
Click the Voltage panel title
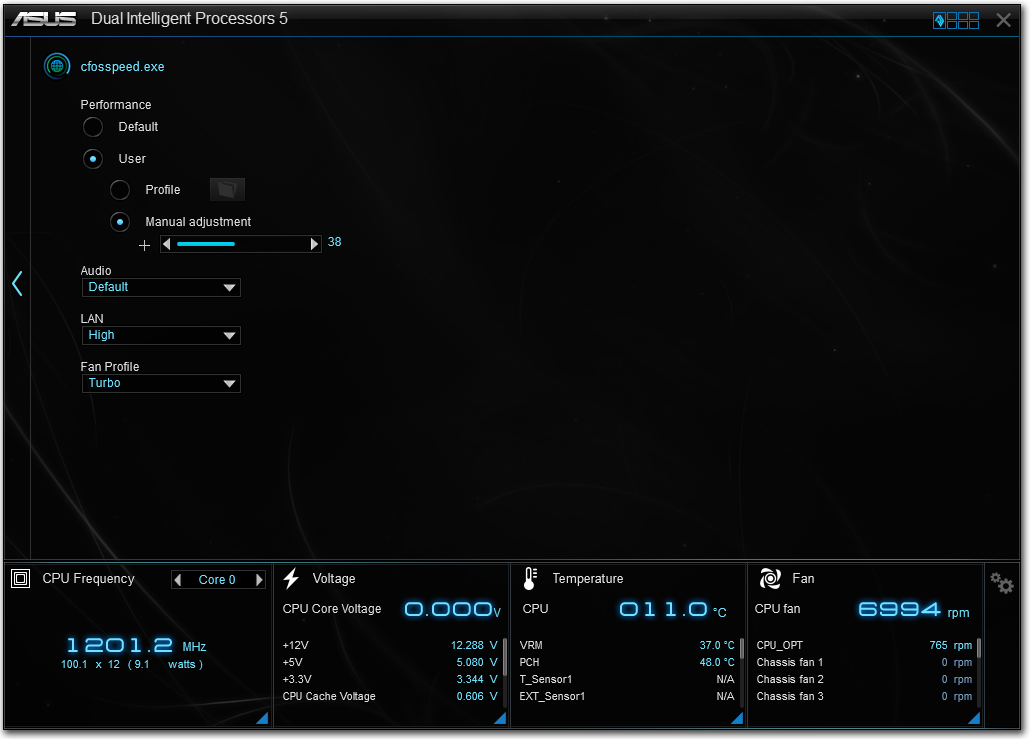(x=334, y=579)
